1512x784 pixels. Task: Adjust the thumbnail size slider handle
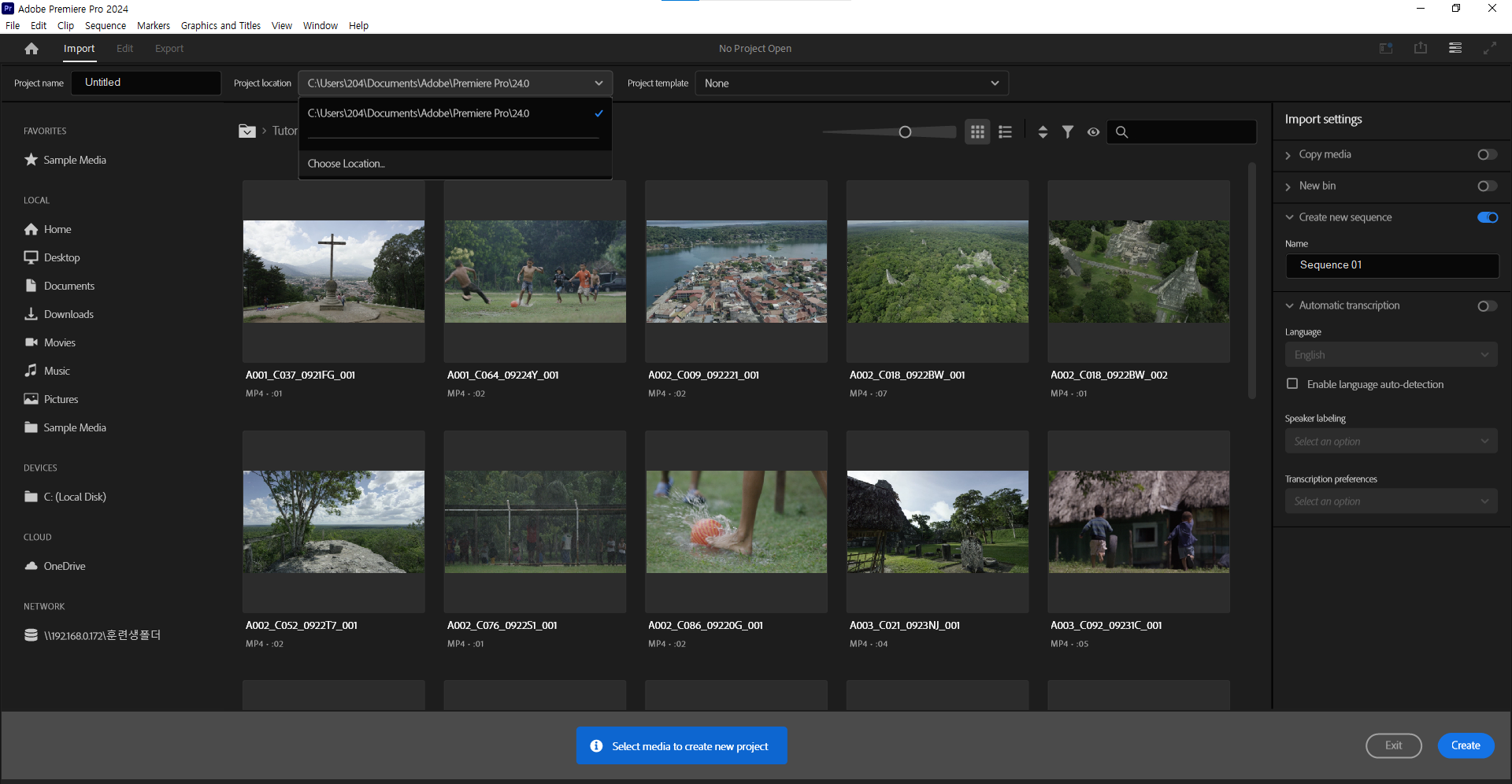point(905,132)
